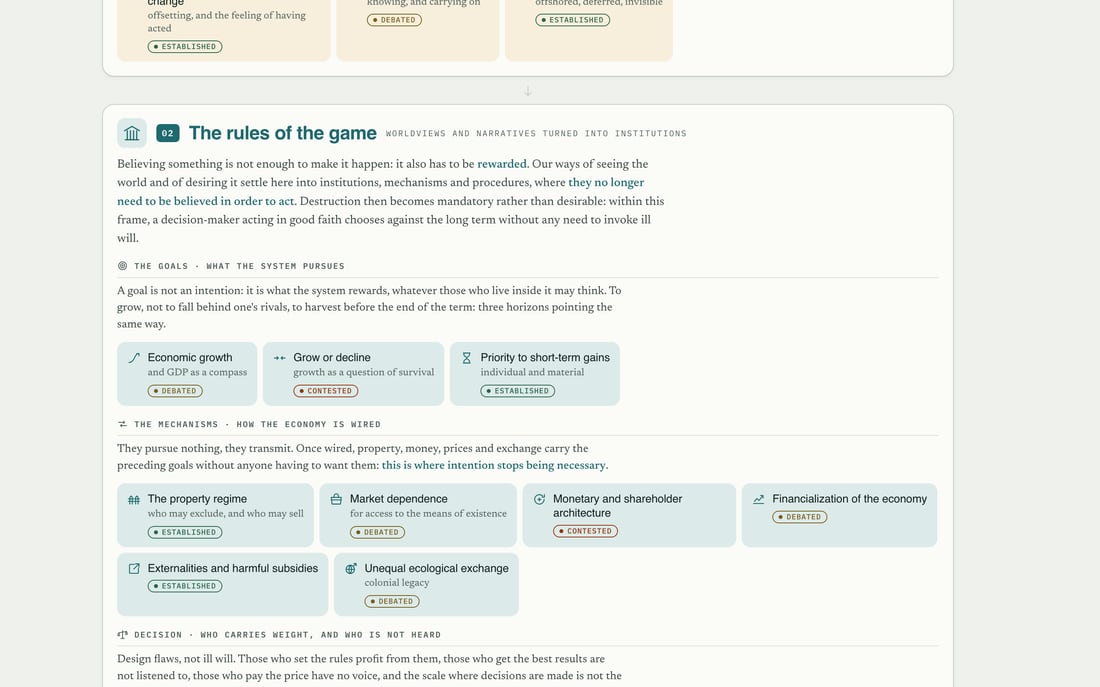Click 'THE MECHANISMS · HOW THE ECONOMY IS WIRED' label
The image size is (1100, 687).
257,425
